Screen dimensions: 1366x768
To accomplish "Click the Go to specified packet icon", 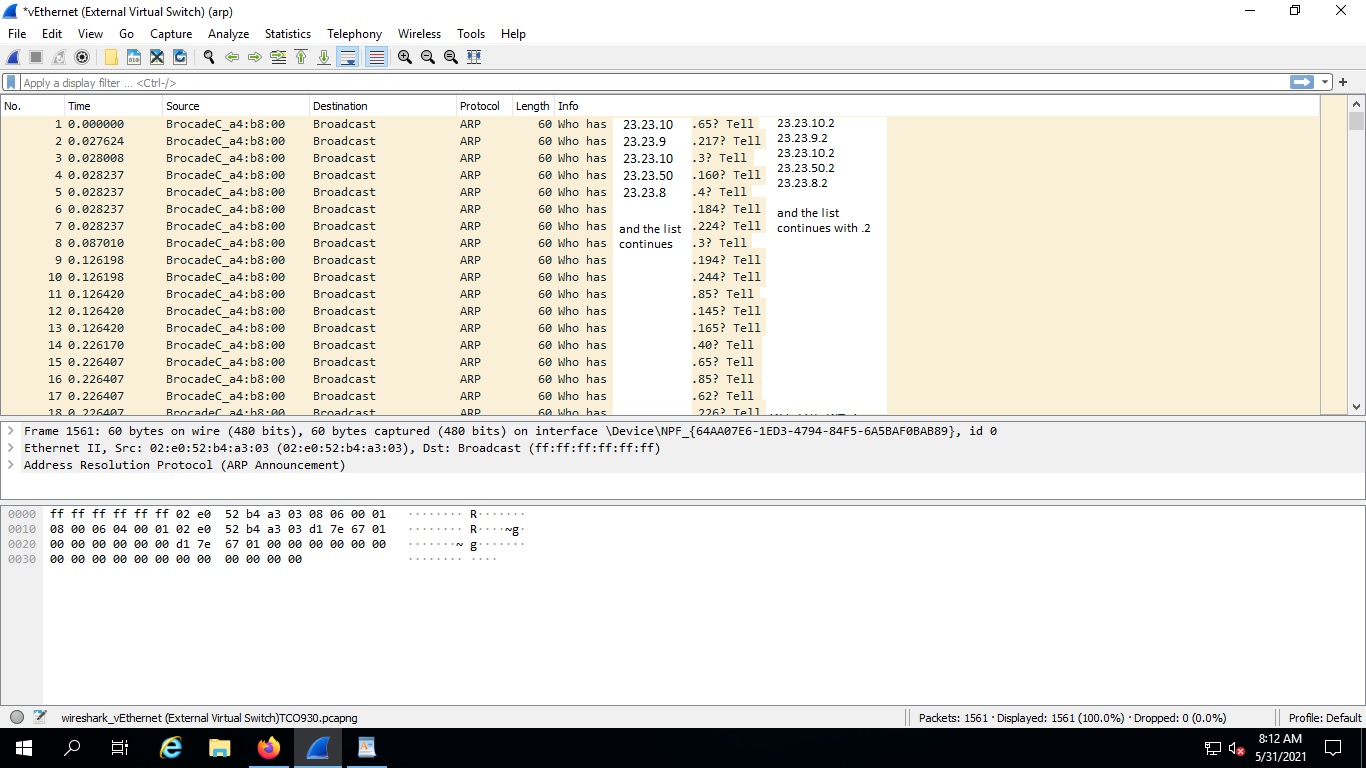I will click(x=278, y=57).
